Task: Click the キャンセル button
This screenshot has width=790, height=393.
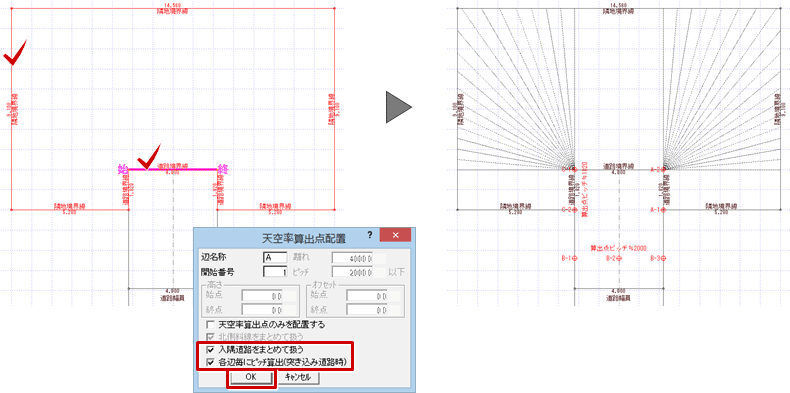Action: [298, 376]
